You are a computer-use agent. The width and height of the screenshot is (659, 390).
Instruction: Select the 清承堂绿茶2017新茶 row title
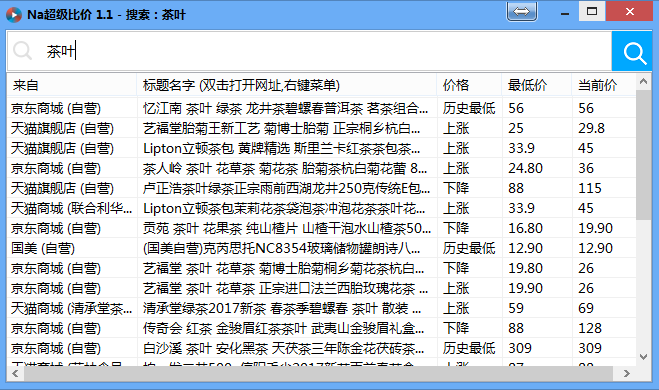[282, 308]
